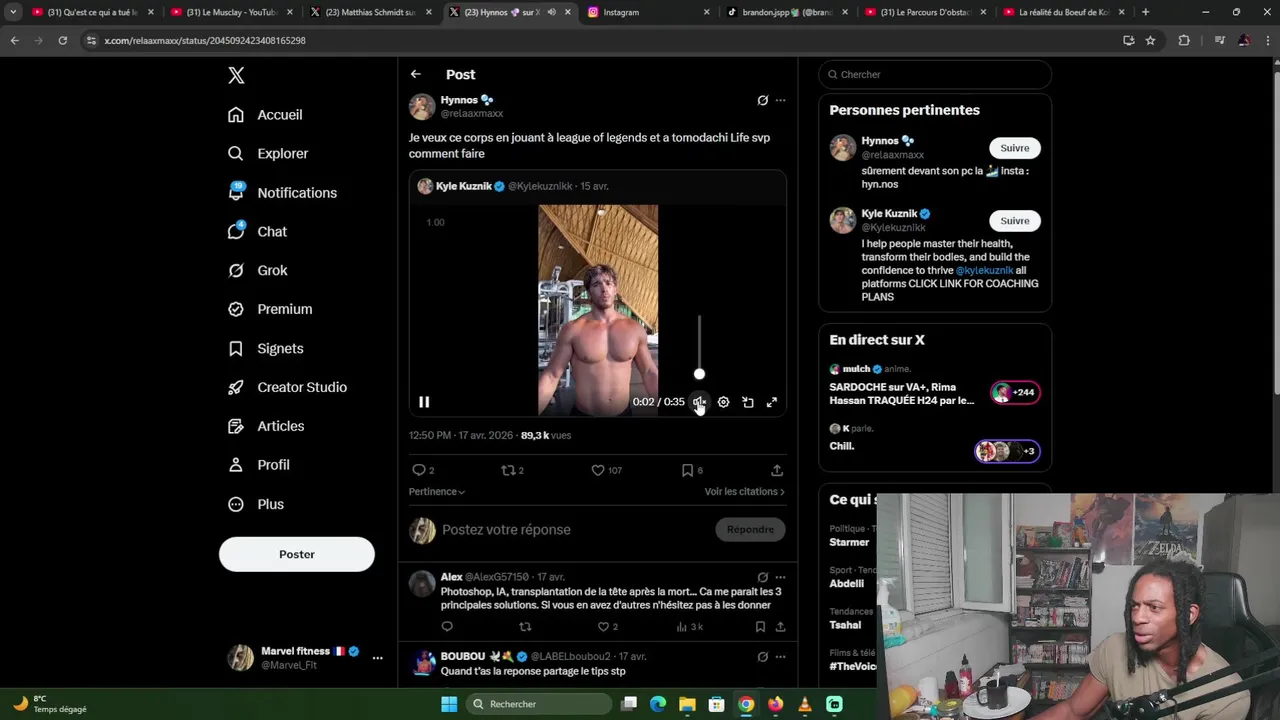Viewport: 1280px width, 720px height.
Task: Adjust the video volume slider handle
Action: (699, 374)
